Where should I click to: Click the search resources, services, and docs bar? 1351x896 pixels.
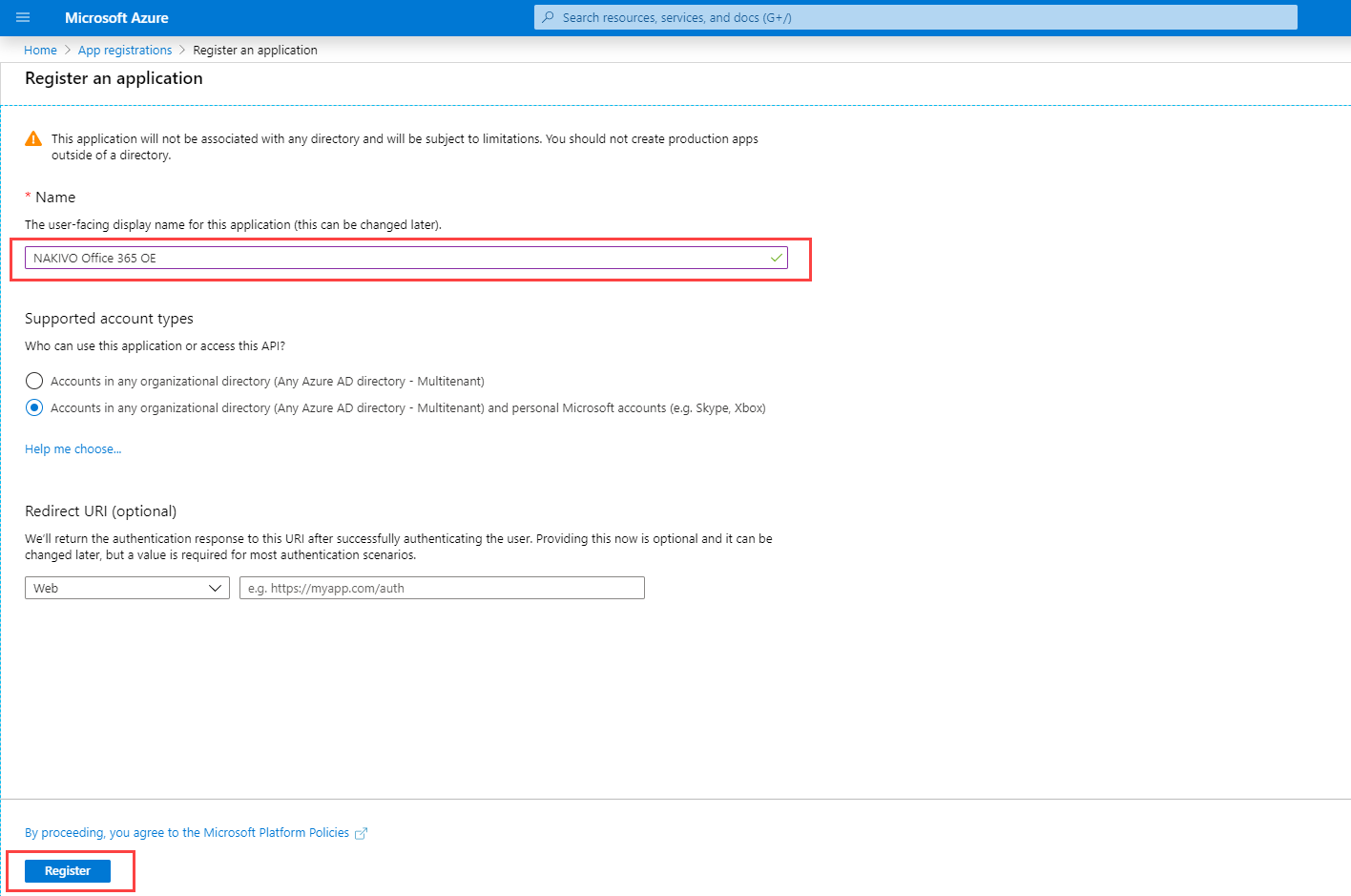[x=916, y=17]
